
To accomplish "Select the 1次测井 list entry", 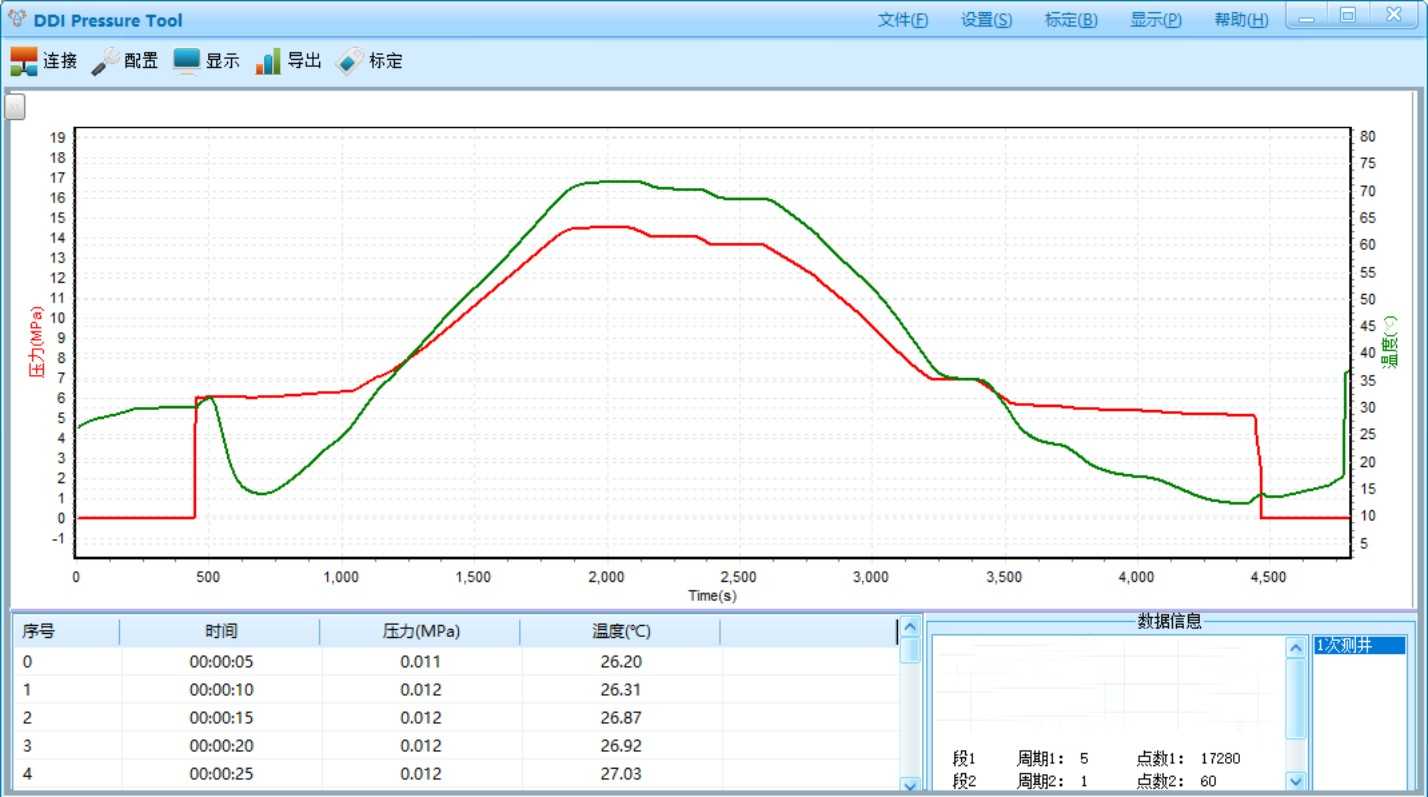I will (1359, 646).
